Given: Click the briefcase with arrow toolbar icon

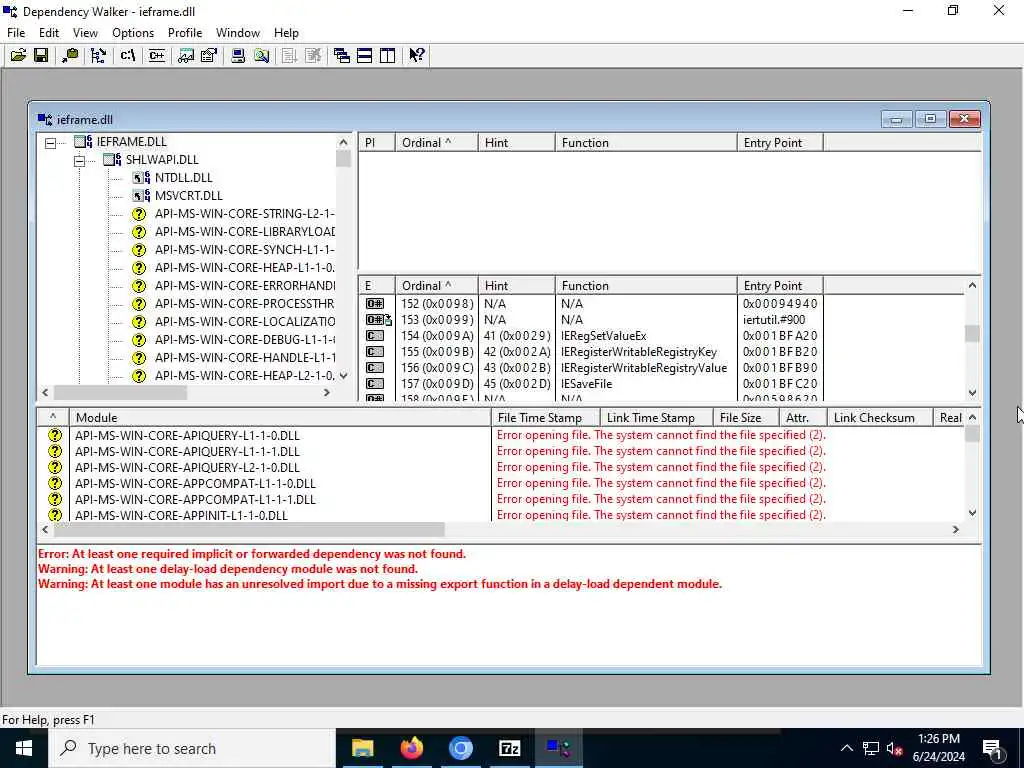Looking at the screenshot, I should tap(70, 56).
